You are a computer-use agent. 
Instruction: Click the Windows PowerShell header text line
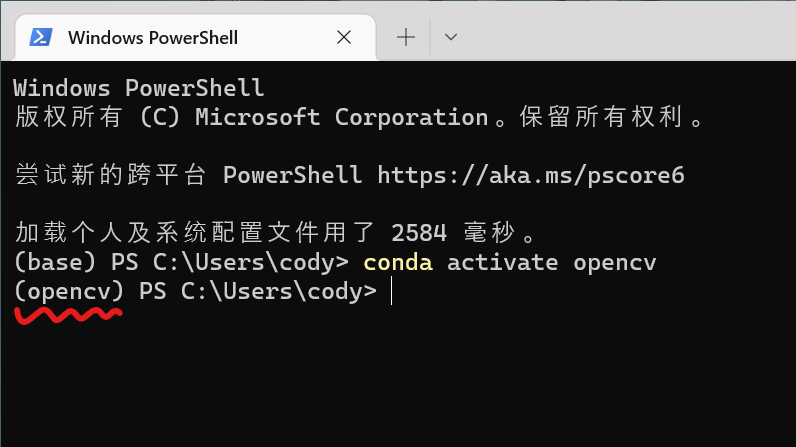(x=138, y=88)
